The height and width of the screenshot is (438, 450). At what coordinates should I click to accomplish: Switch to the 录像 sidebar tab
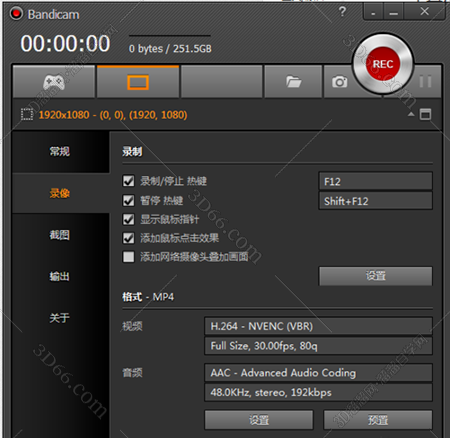click(x=60, y=193)
